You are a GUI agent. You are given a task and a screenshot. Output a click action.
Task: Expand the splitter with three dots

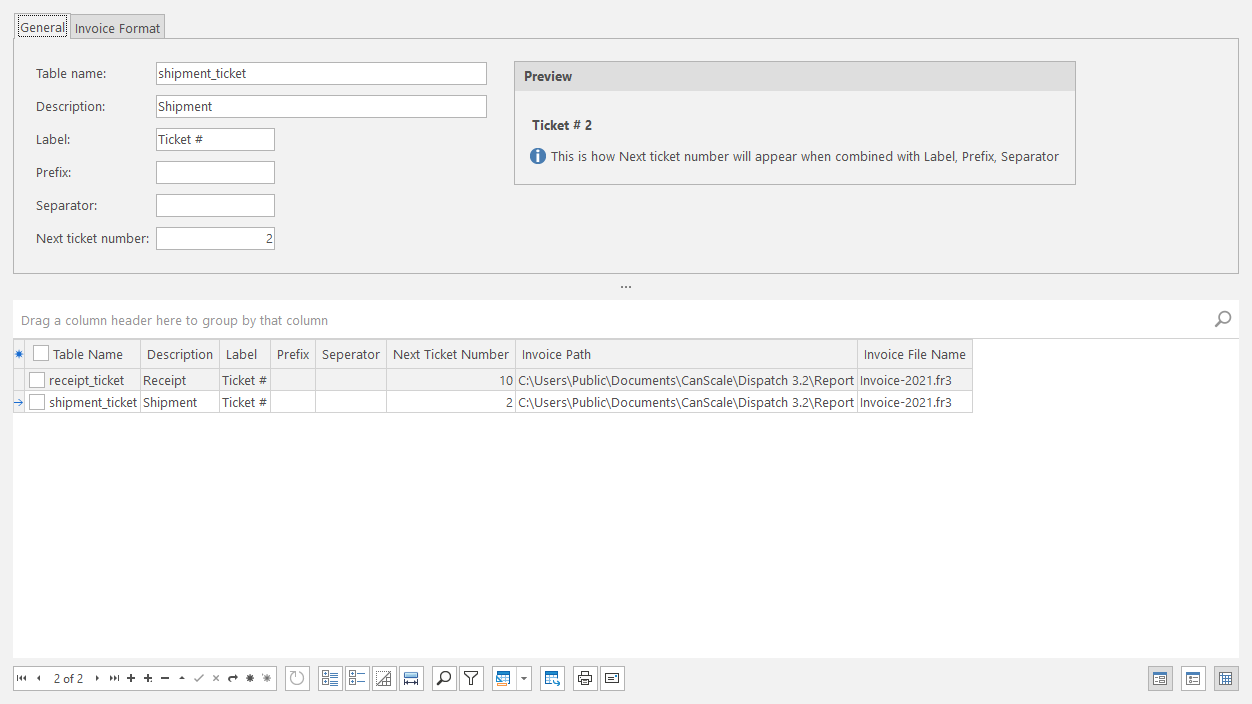click(626, 287)
